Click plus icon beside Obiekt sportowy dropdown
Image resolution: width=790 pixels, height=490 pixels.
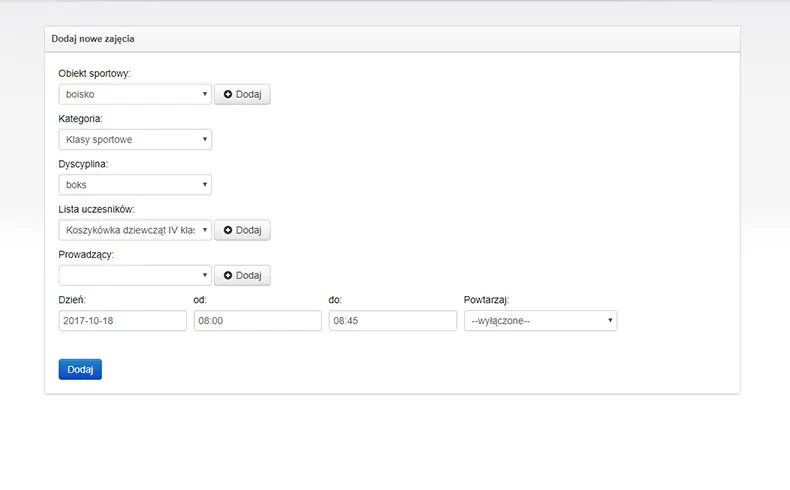tap(228, 95)
